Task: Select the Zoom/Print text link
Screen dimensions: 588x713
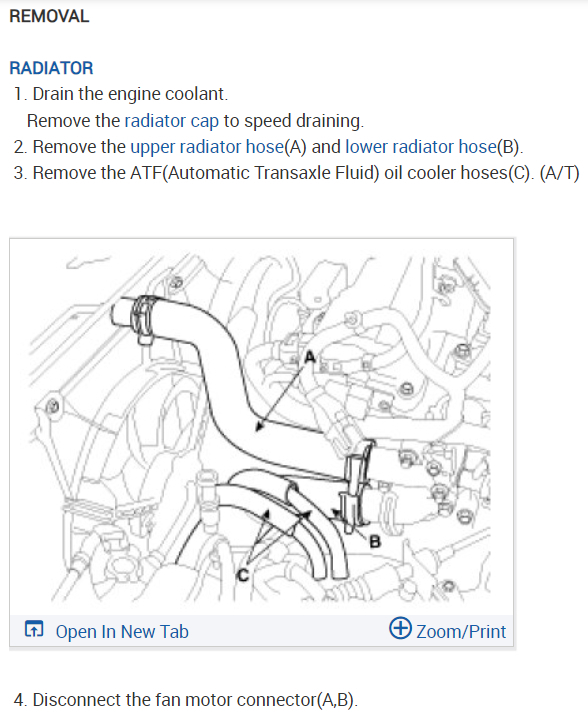Action: click(x=461, y=632)
